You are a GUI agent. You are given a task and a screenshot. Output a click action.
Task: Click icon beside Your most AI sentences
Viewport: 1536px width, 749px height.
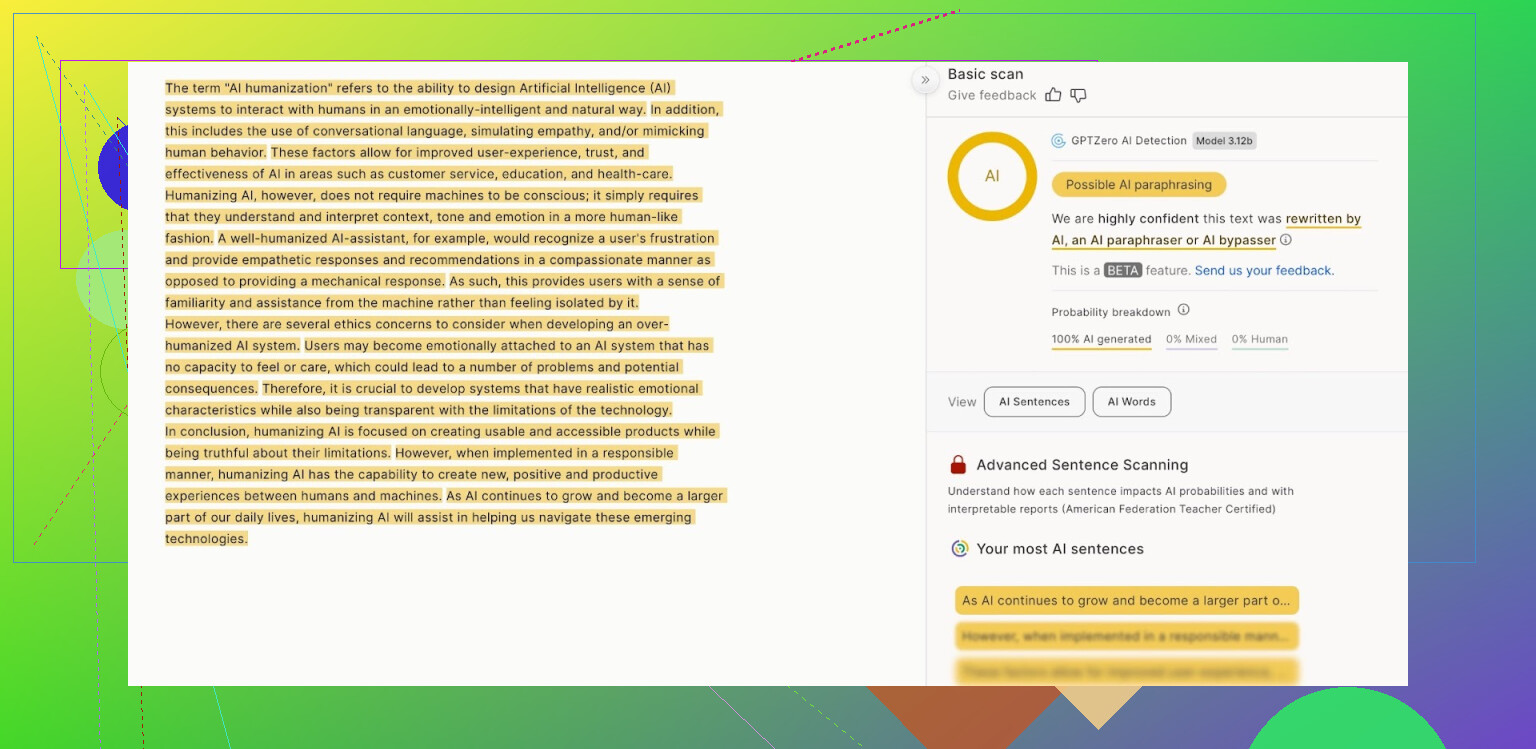pyautogui.click(x=960, y=549)
